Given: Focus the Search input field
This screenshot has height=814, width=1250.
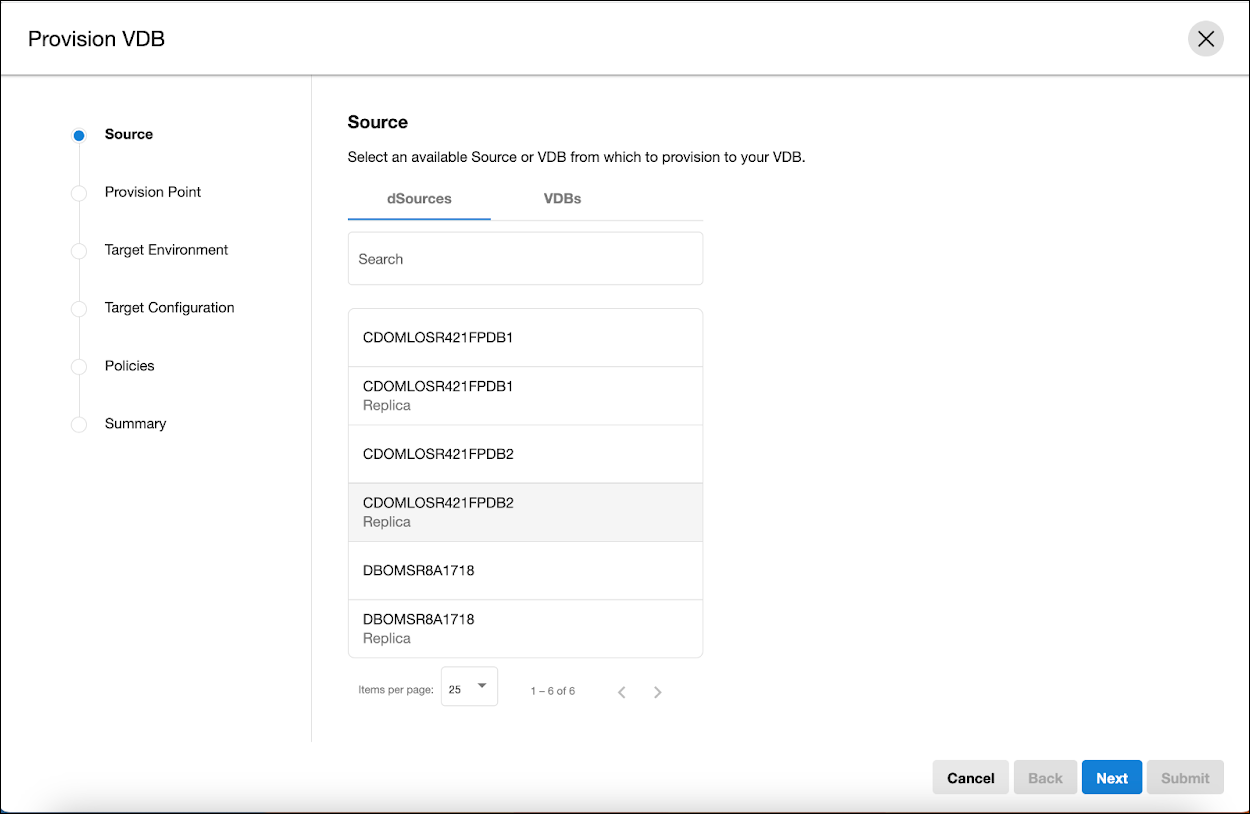Looking at the screenshot, I should (x=525, y=259).
